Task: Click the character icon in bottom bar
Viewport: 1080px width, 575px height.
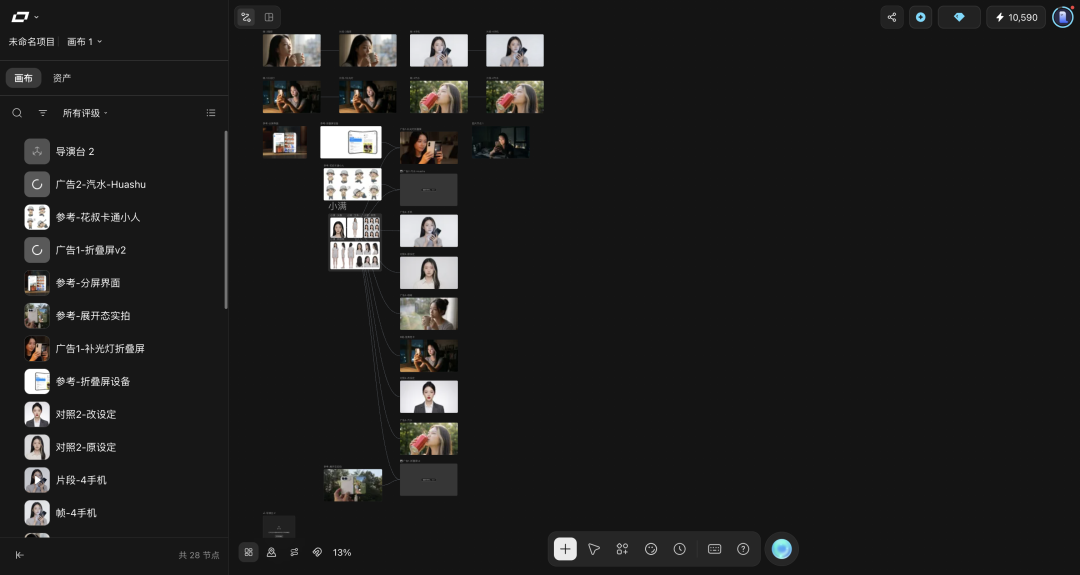Action: [271, 552]
